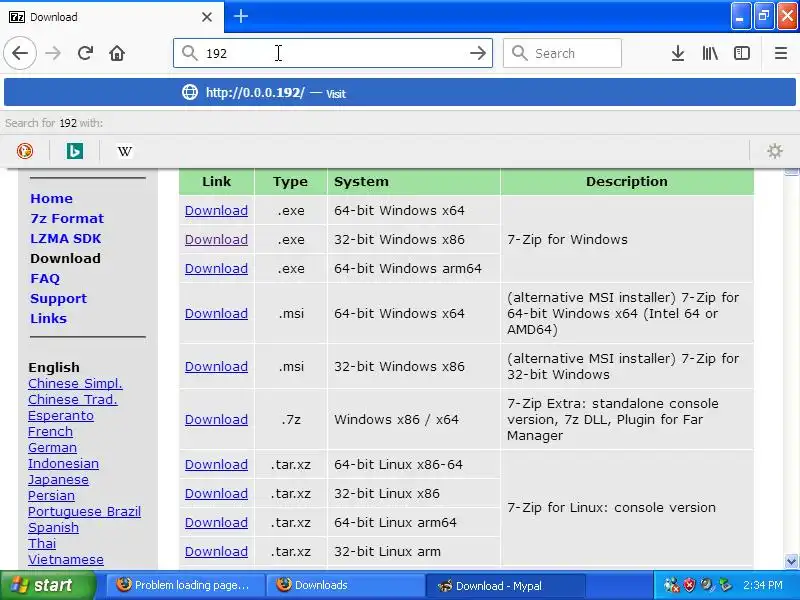Click the go arrow in address bar
Viewport: 800px width, 600px height.
[478, 53]
